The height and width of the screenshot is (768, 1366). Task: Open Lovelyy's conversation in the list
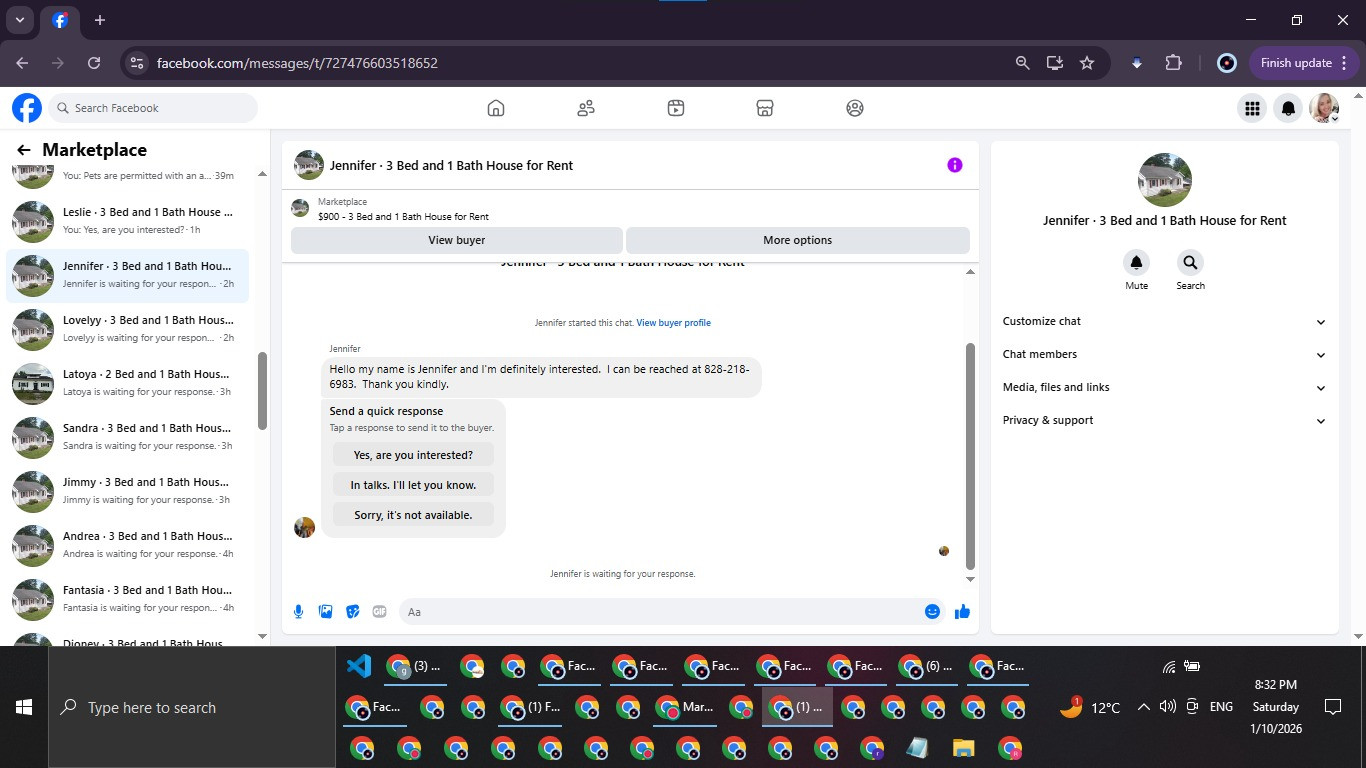128,329
